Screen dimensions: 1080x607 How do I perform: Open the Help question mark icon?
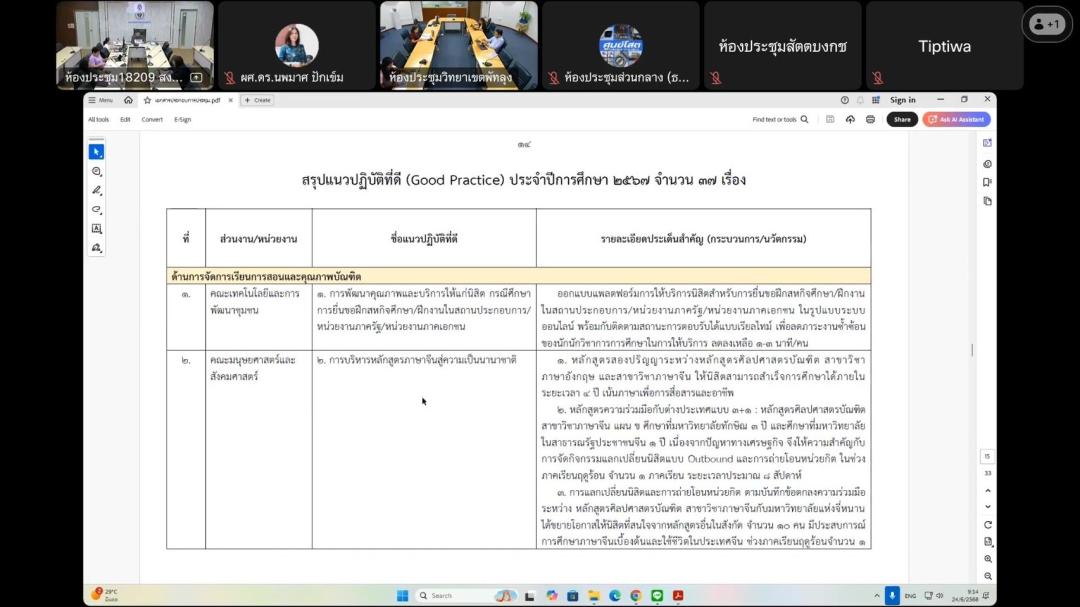(844, 100)
